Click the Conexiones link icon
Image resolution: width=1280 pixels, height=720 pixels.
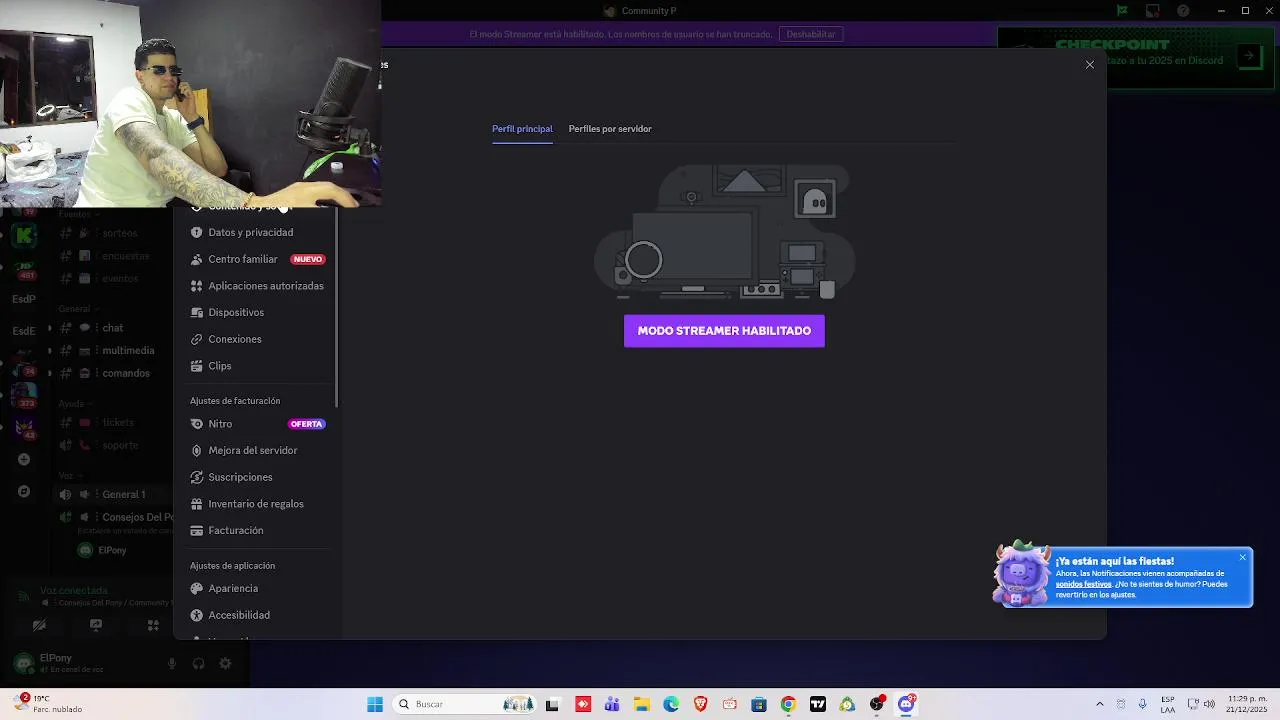click(196, 339)
